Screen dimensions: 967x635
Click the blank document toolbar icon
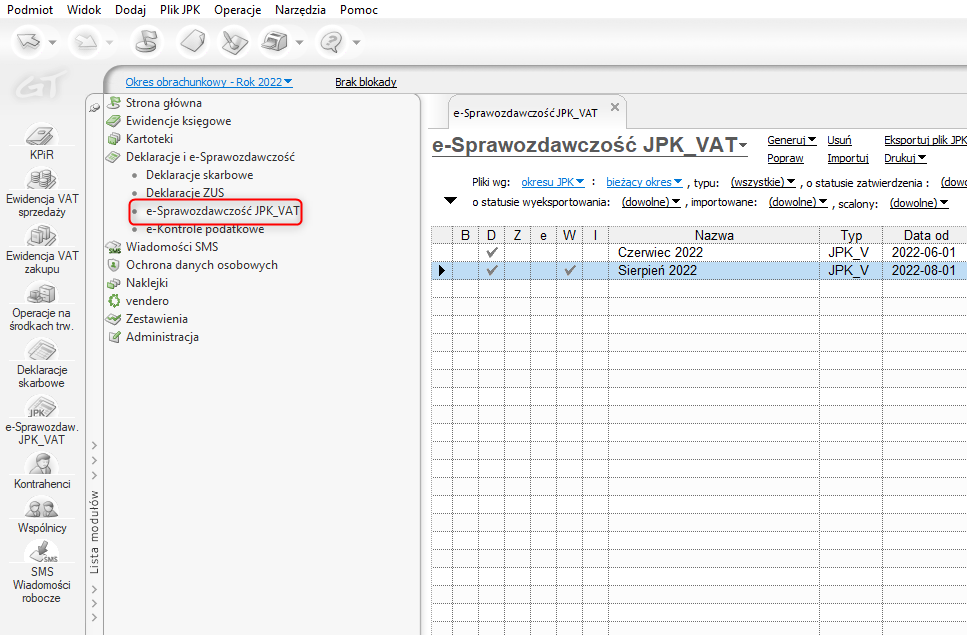point(192,42)
